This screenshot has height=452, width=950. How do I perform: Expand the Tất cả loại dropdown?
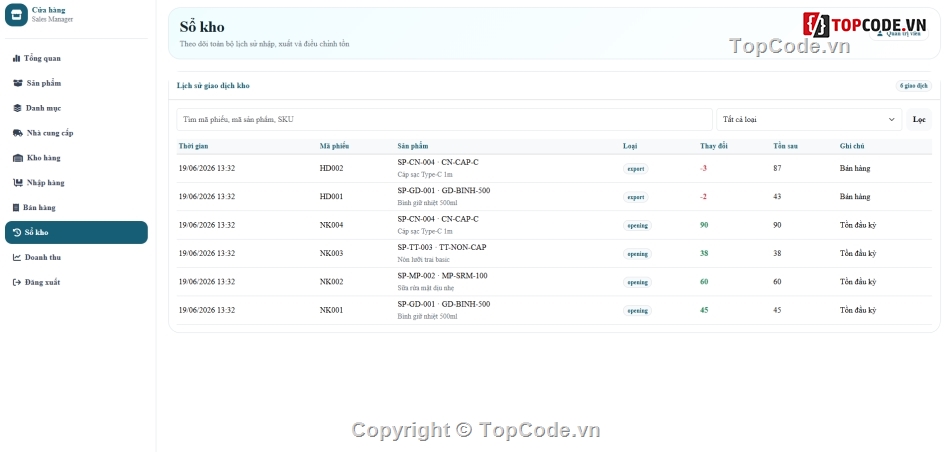coord(809,119)
